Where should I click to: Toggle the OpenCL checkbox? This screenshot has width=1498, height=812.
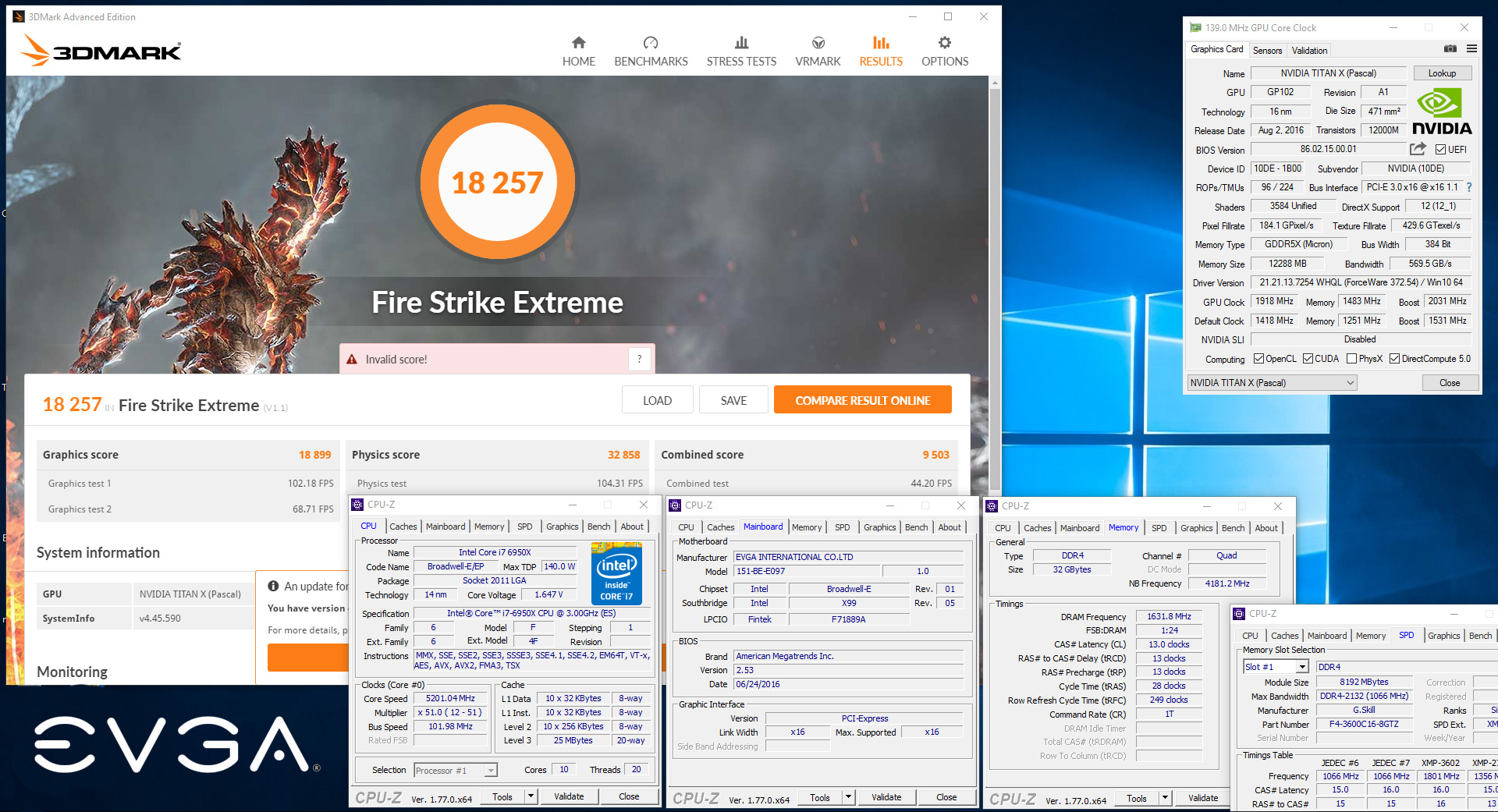[1258, 359]
